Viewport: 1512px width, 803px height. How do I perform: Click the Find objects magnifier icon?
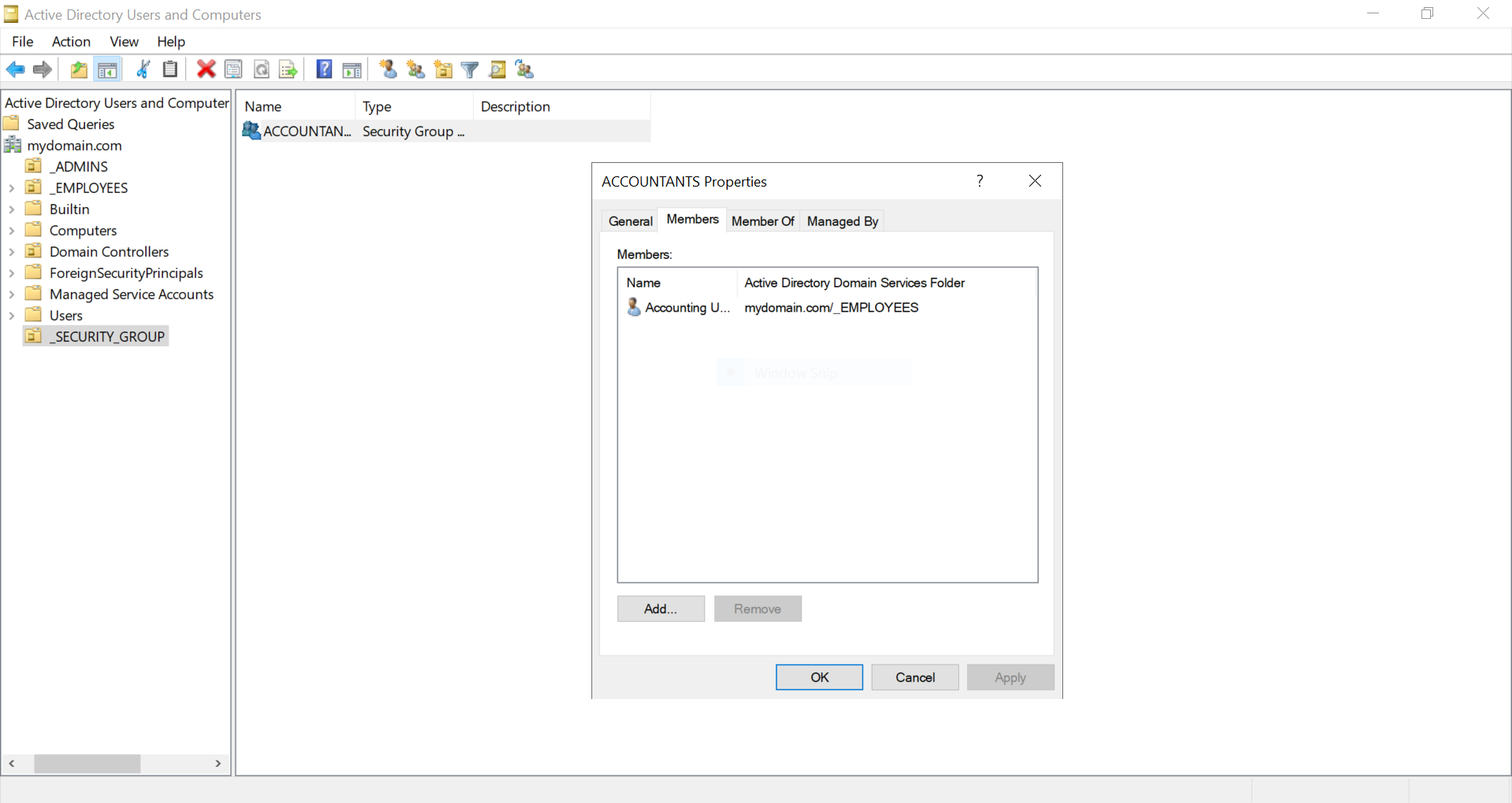(498, 70)
